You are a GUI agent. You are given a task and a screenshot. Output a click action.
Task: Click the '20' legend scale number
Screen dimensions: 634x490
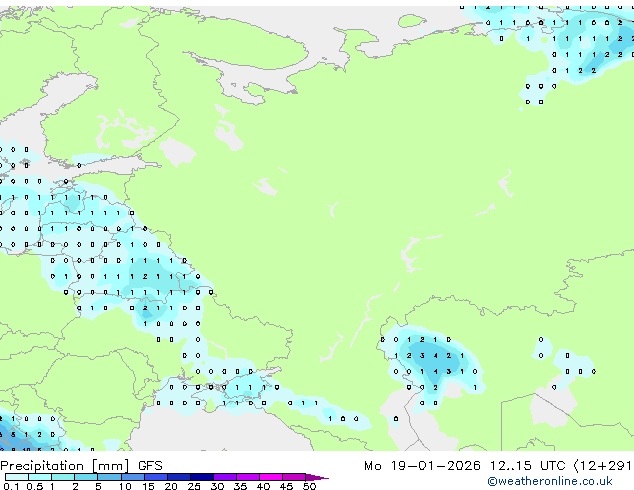coord(171,486)
